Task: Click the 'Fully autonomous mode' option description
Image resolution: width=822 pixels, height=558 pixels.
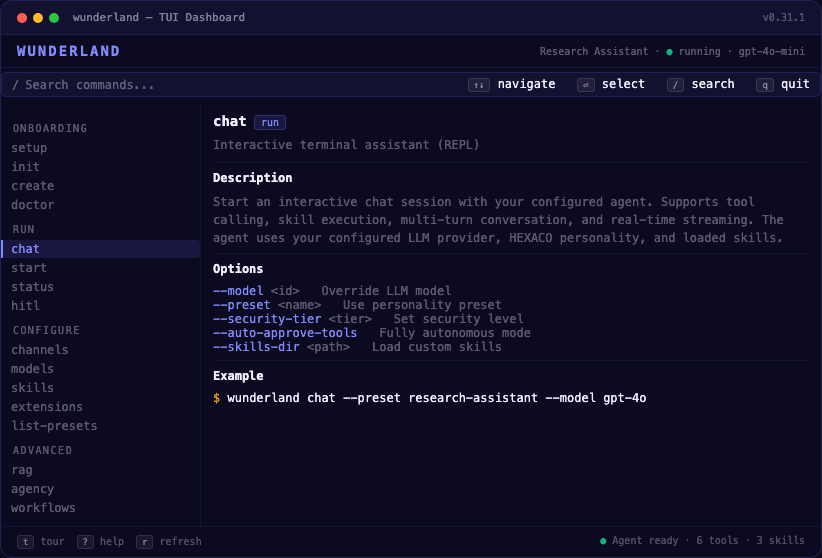Action: tap(455, 333)
